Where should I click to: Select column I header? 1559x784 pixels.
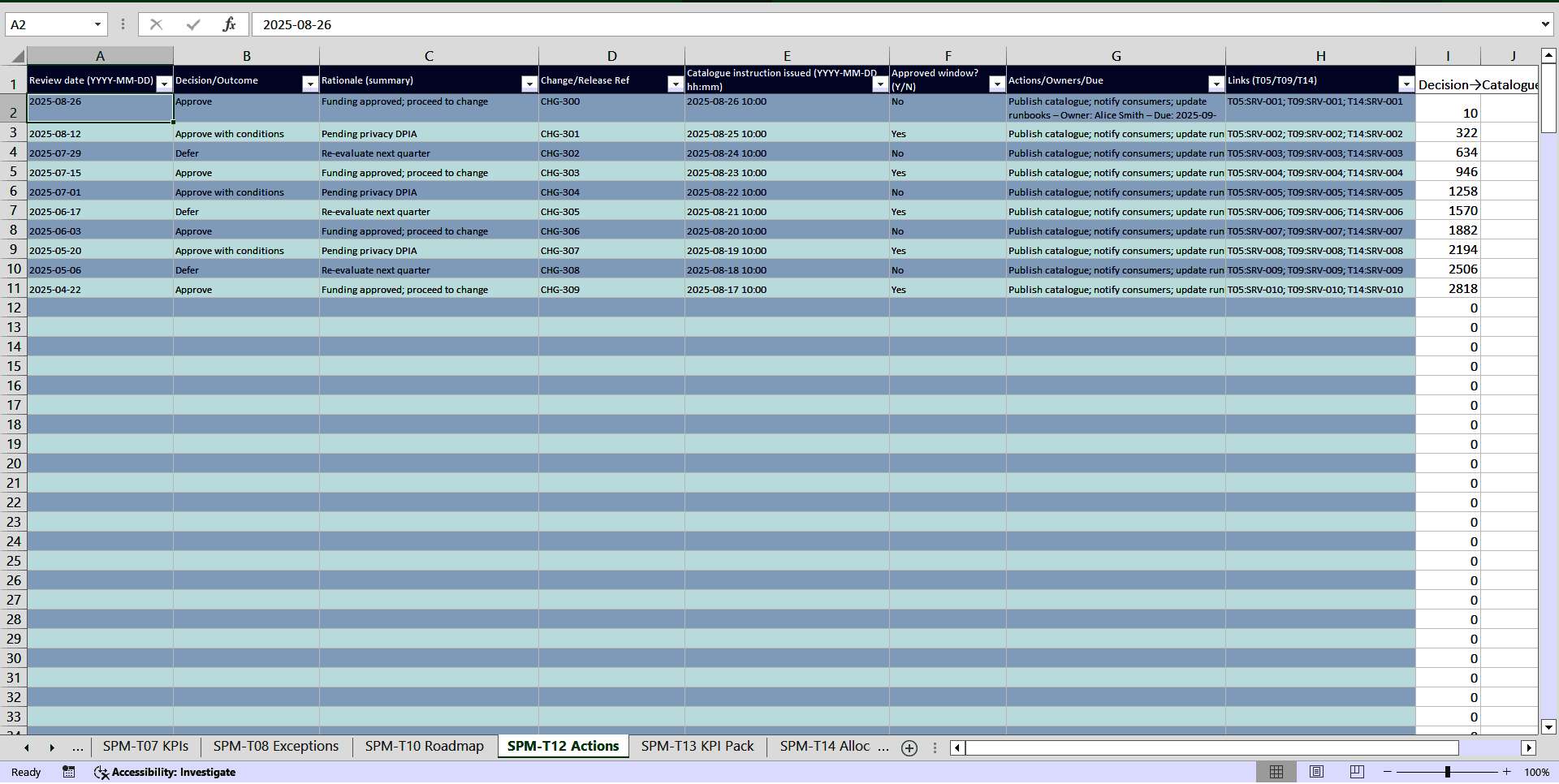point(1448,56)
